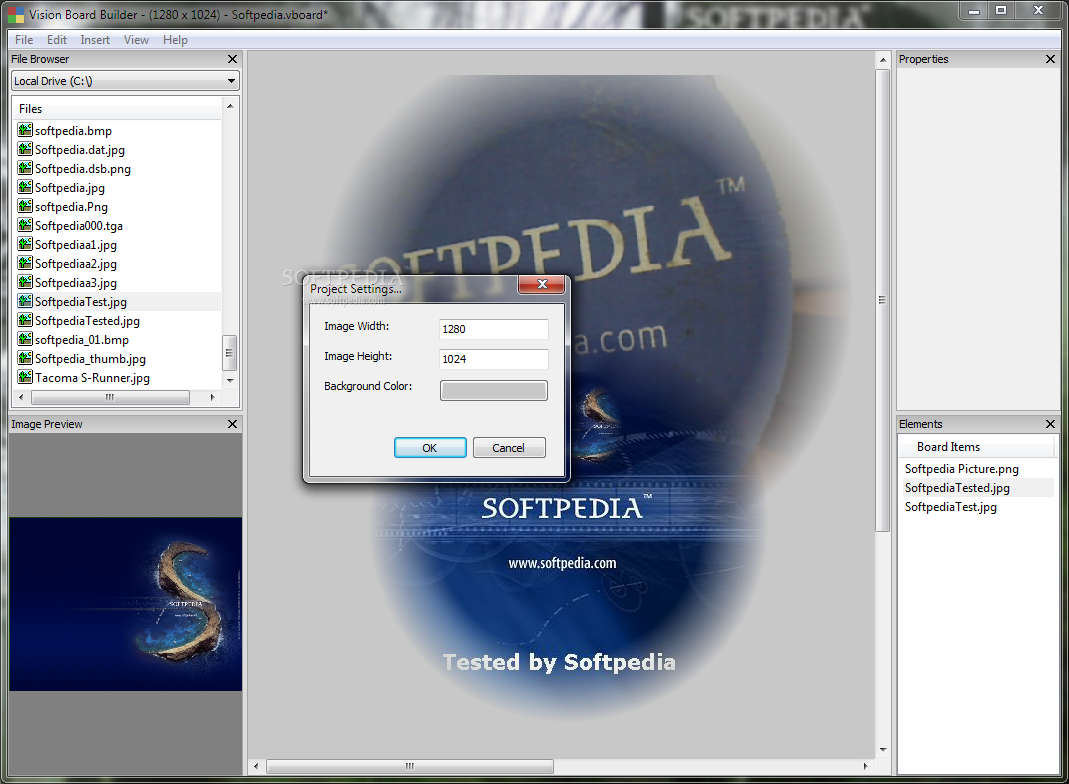Click the softpedia_01.bmp file icon
Viewport: 1069px width, 784px height.
(x=25, y=339)
